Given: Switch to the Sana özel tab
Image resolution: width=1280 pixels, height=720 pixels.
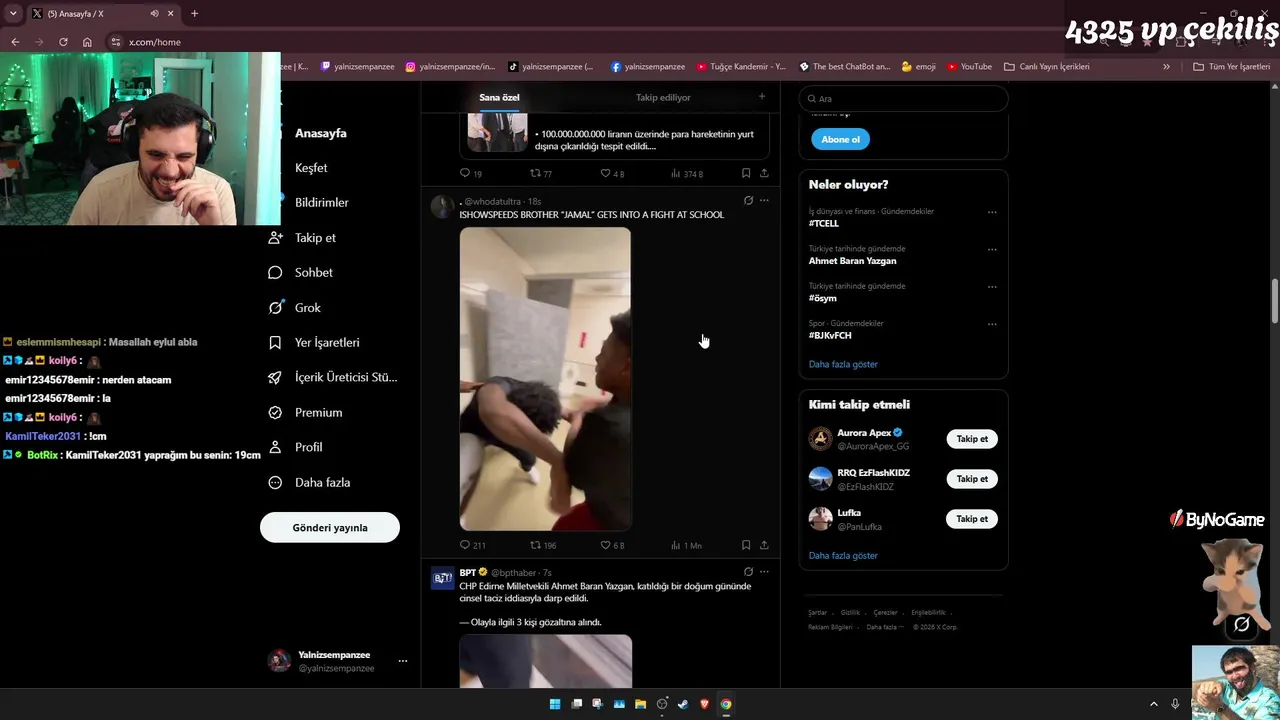Looking at the screenshot, I should point(499,97).
